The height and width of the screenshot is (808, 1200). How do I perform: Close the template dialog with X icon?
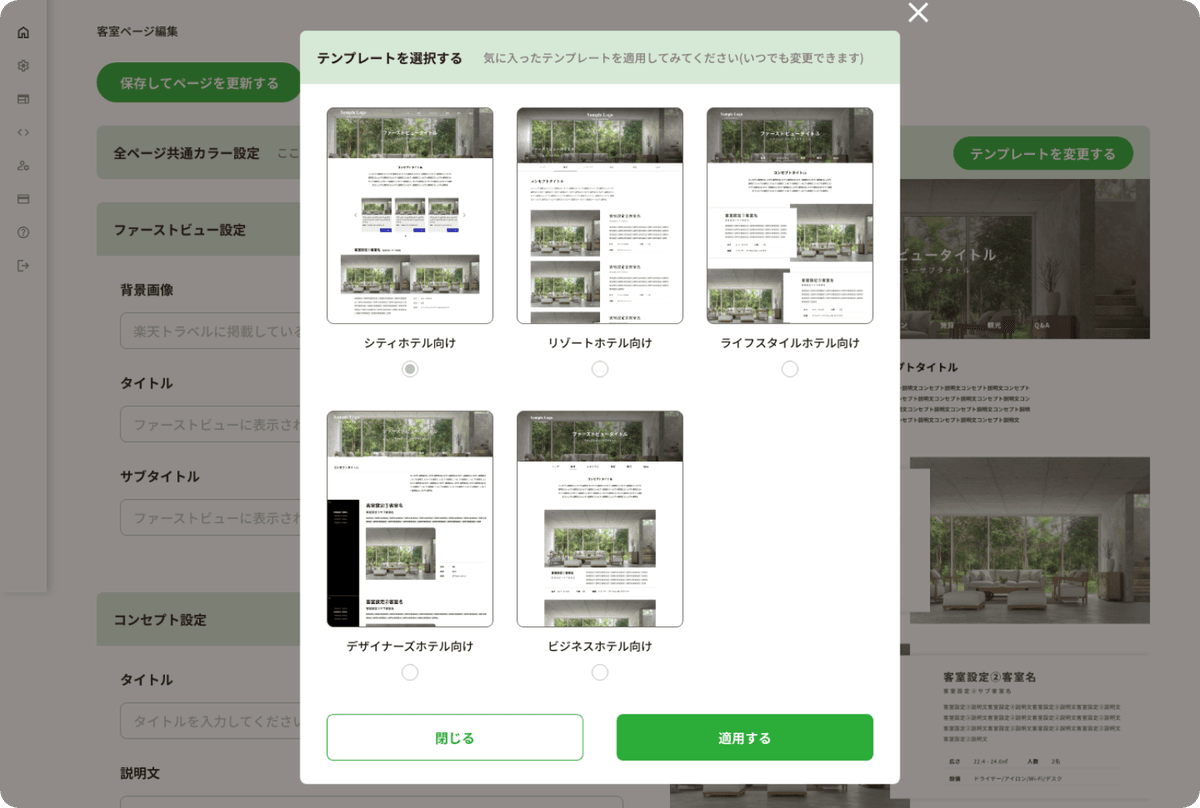tap(918, 12)
